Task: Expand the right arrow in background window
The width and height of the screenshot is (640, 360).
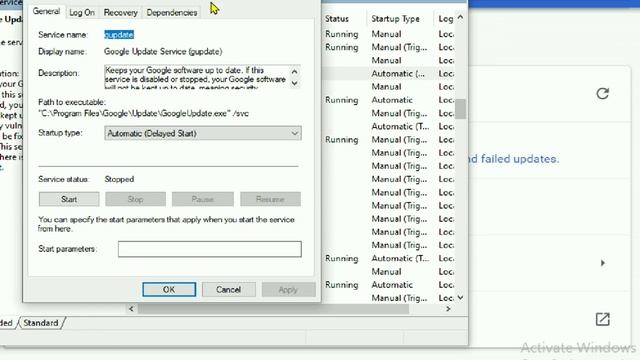Action: point(603,263)
